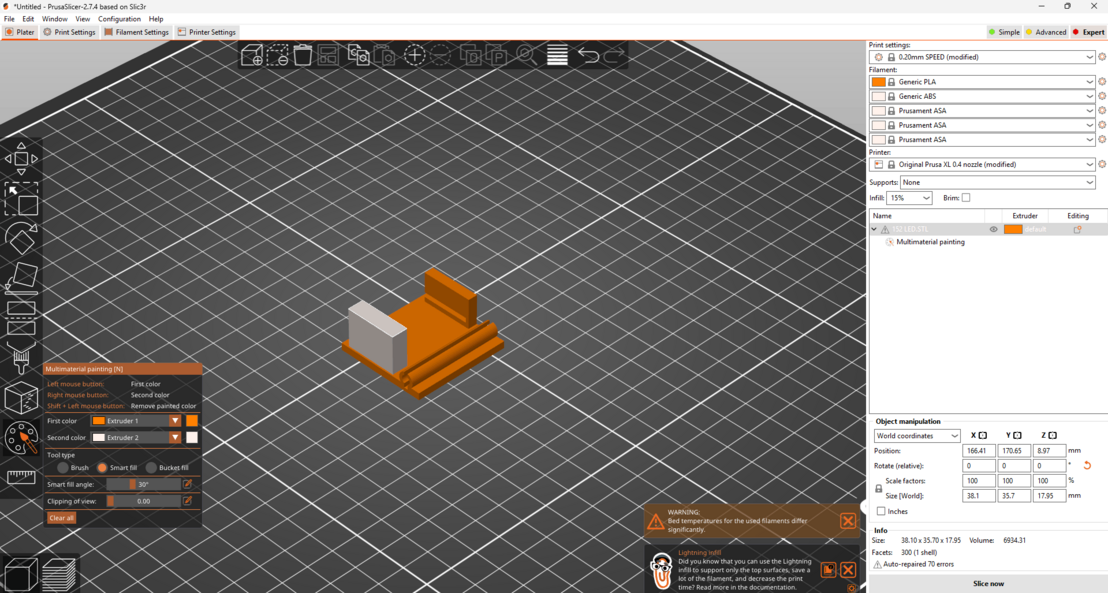This screenshot has width=1108, height=593.
Task: Open the Configuration menu
Action: pos(119,18)
